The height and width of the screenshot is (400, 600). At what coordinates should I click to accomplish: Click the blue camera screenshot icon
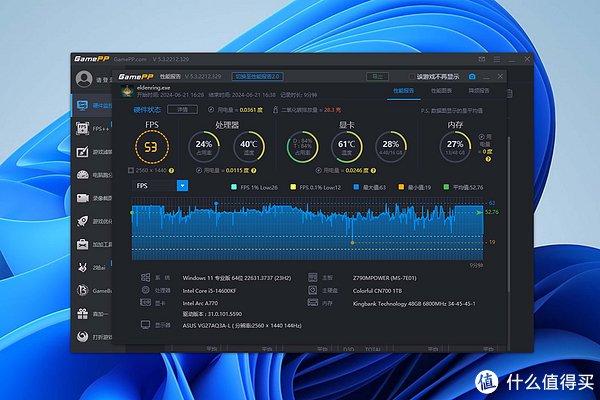pos(472,77)
